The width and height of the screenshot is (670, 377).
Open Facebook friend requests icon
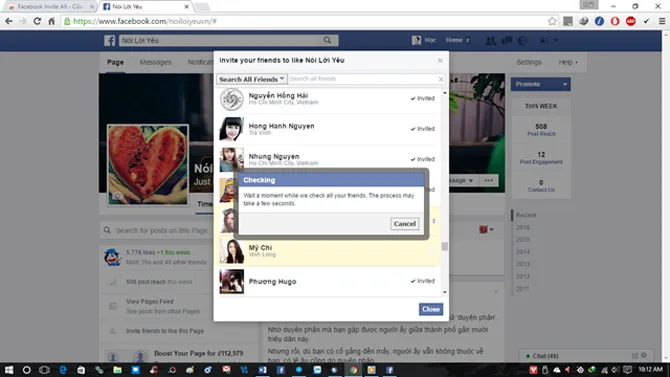pyautogui.click(x=491, y=40)
